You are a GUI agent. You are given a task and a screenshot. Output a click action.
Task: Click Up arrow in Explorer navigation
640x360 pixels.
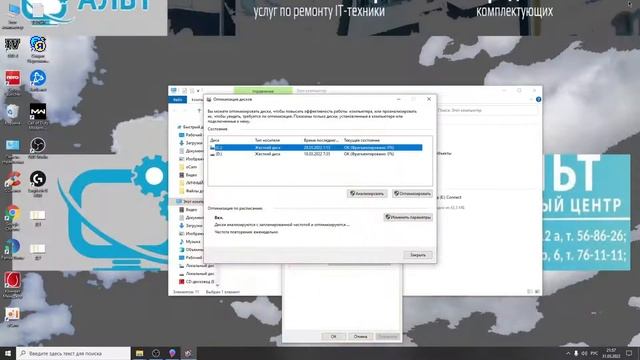[199, 110]
